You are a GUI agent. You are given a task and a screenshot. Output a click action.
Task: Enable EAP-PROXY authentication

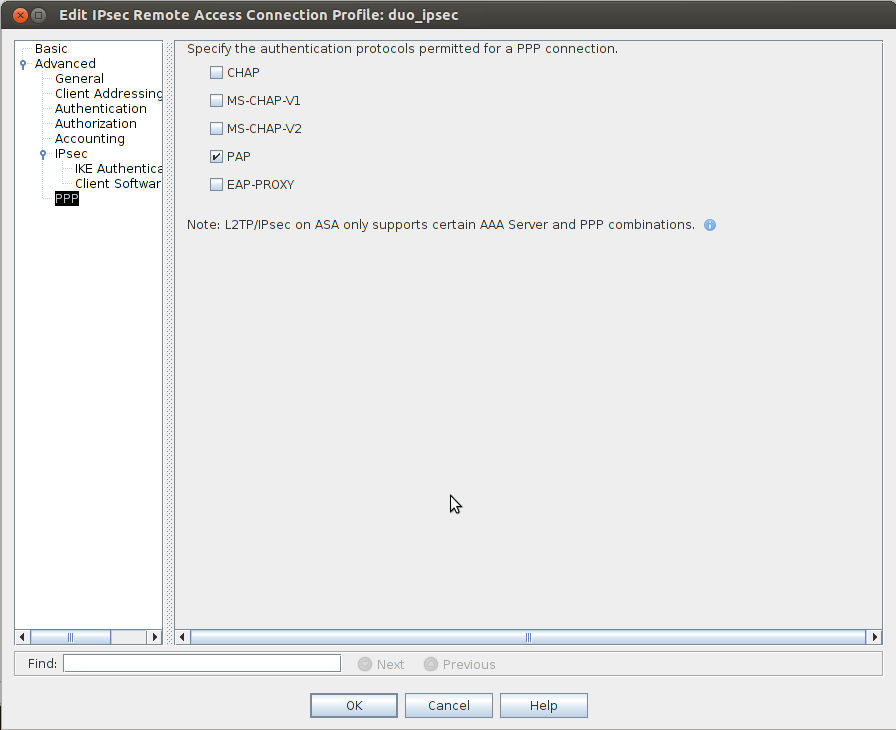[216, 184]
